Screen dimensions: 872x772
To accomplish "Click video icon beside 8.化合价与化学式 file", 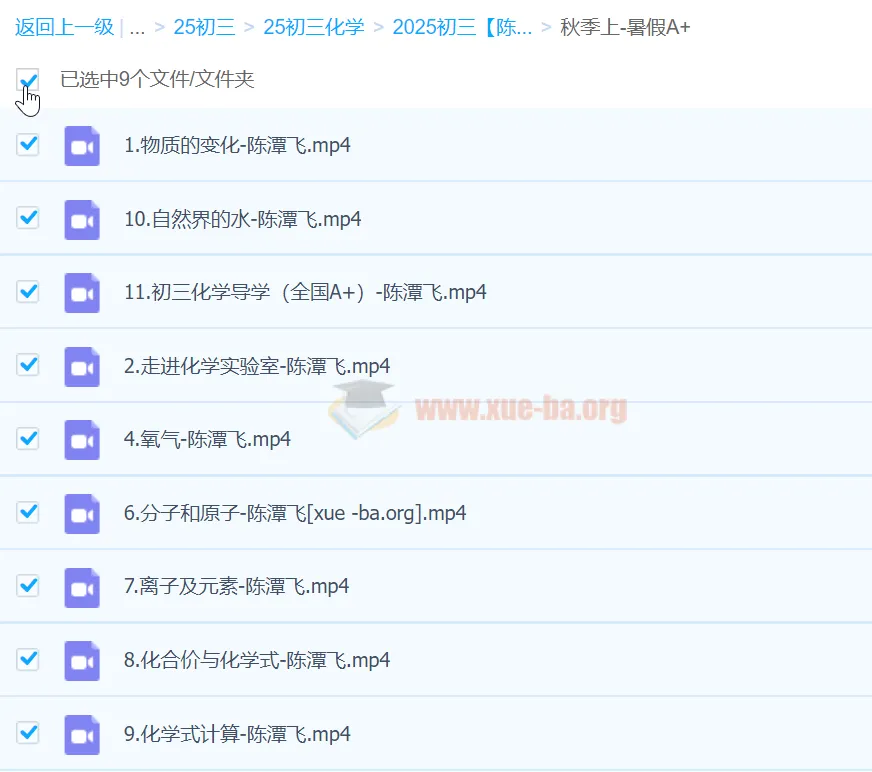I will pyautogui.click(x=82, y=661).
